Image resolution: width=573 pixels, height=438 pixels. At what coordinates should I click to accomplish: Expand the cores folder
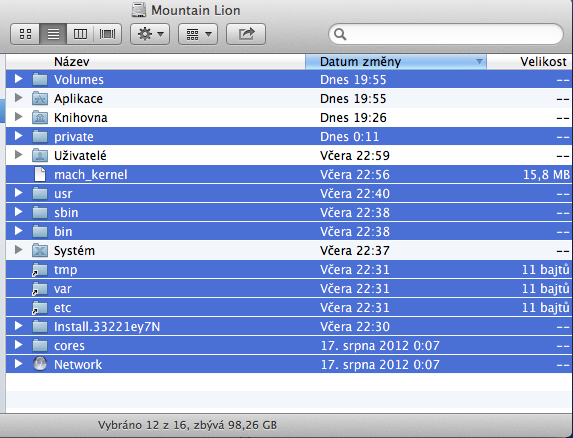[x=18, y=345]
